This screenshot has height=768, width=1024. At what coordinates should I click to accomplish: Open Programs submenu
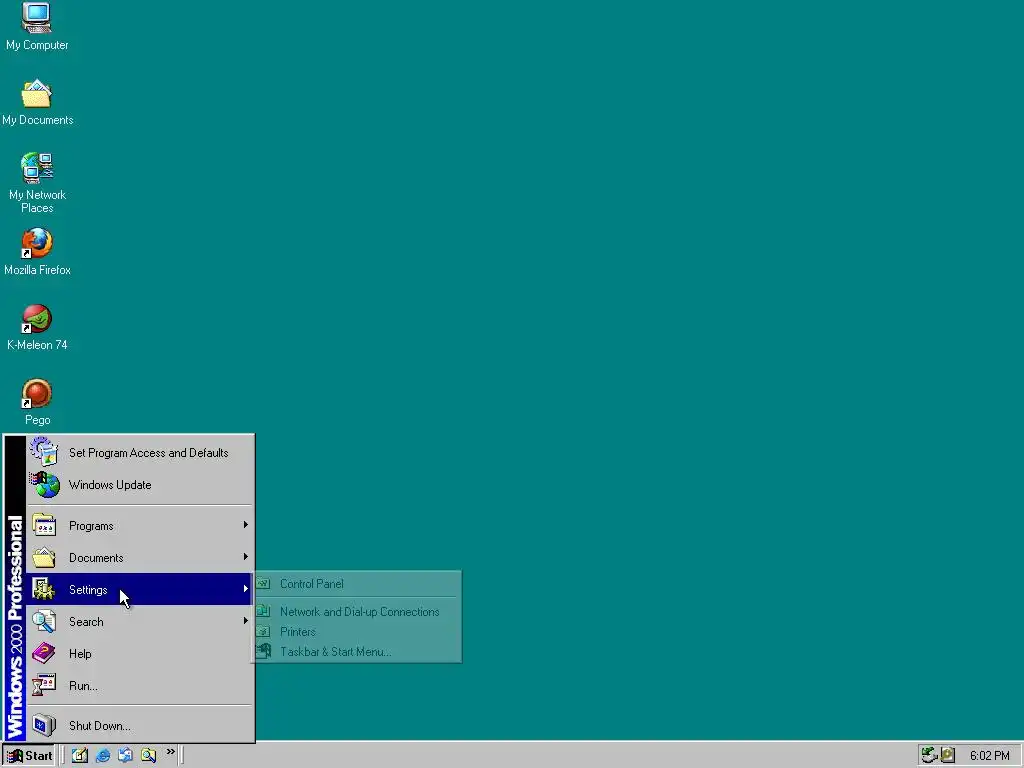(x=139, y=526)
